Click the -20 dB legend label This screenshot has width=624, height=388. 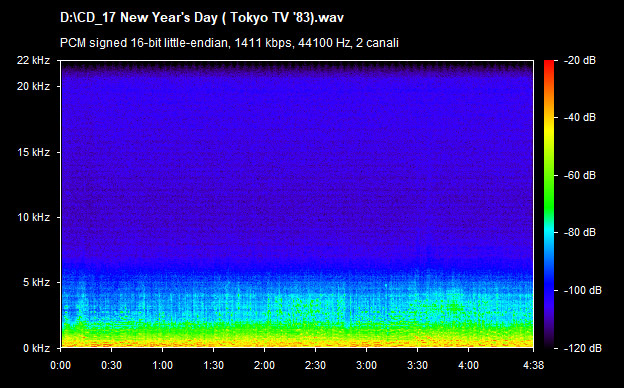coord(579,60)
